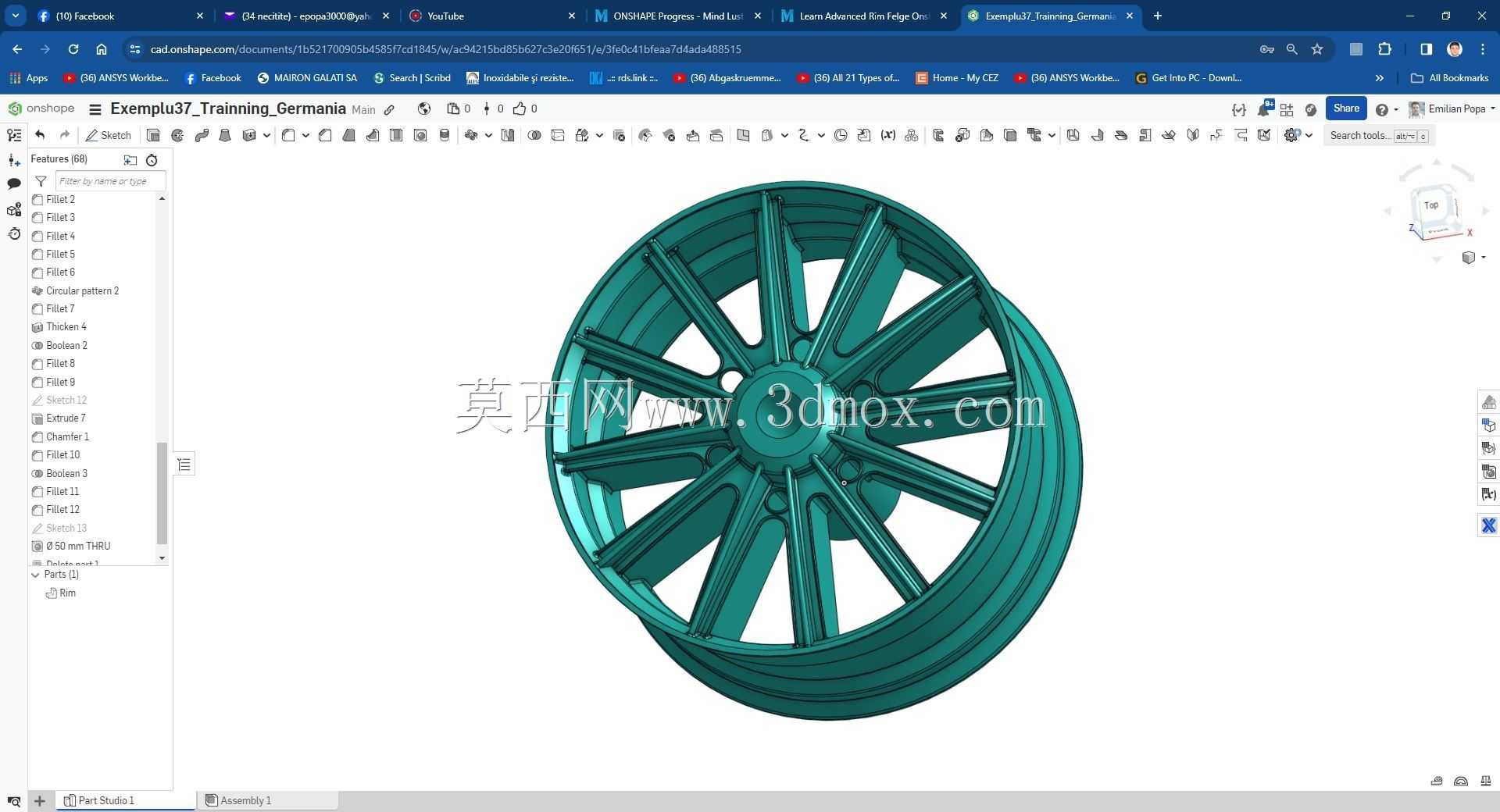
Task: Click the Undo arrow
Action: coord(40,135)
